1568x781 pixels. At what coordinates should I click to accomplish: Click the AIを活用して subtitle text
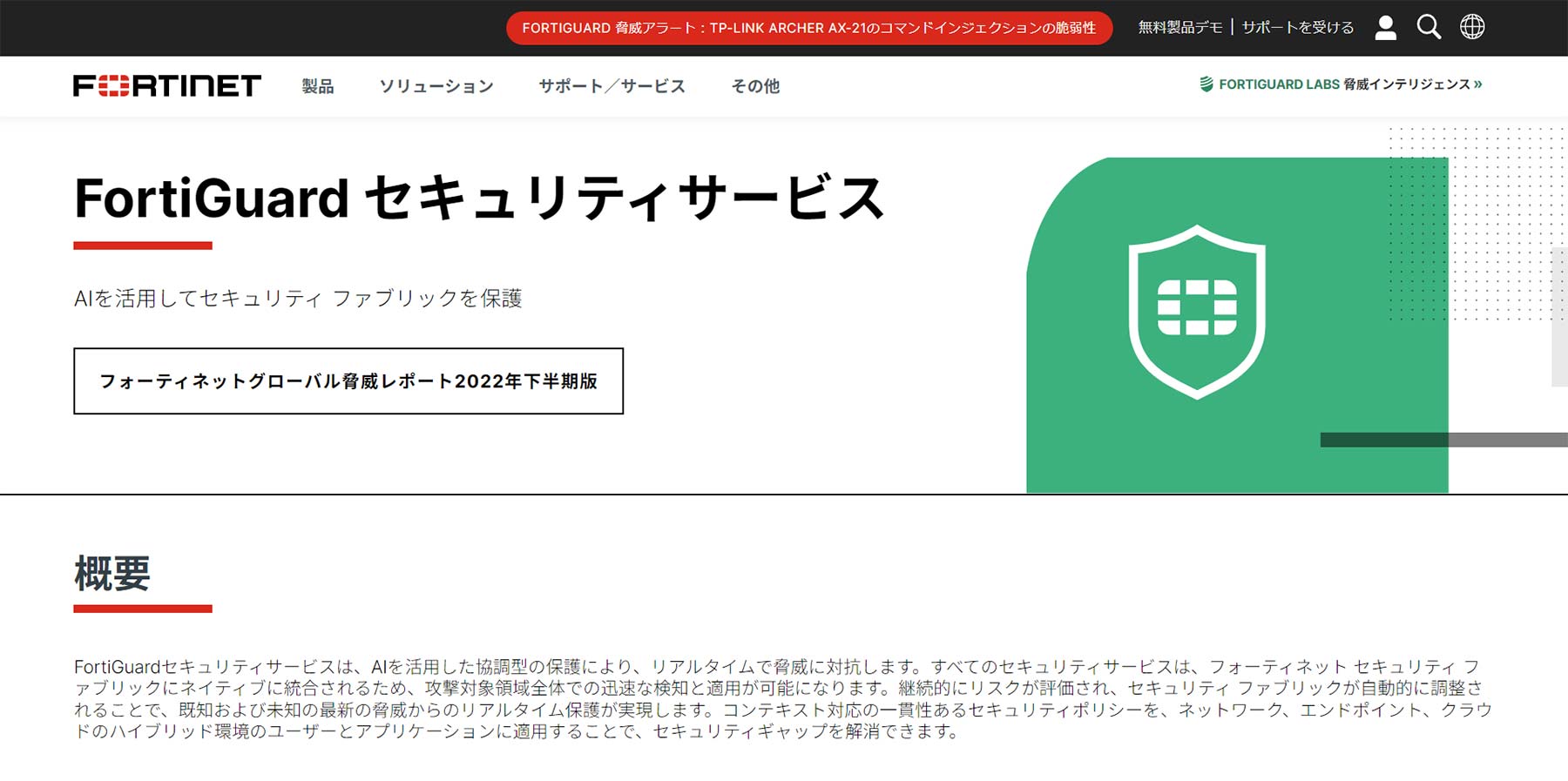[x=298, y=299]
